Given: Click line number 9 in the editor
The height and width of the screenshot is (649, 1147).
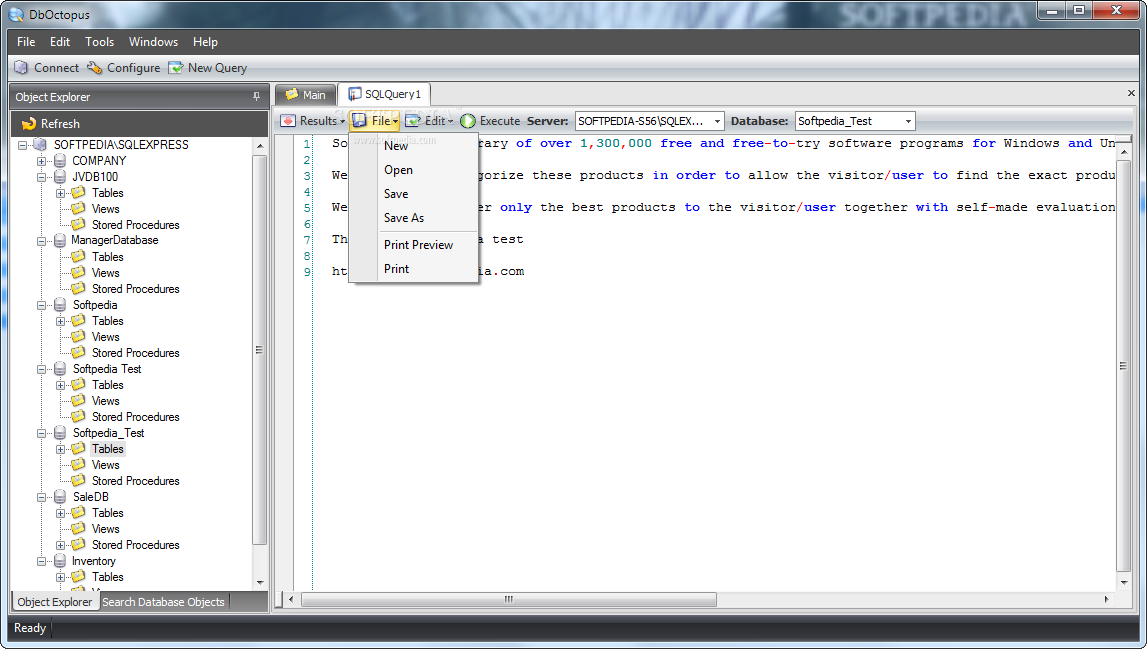Looking at the screenshot, I should pyautogui.click(x=307, y=271).
